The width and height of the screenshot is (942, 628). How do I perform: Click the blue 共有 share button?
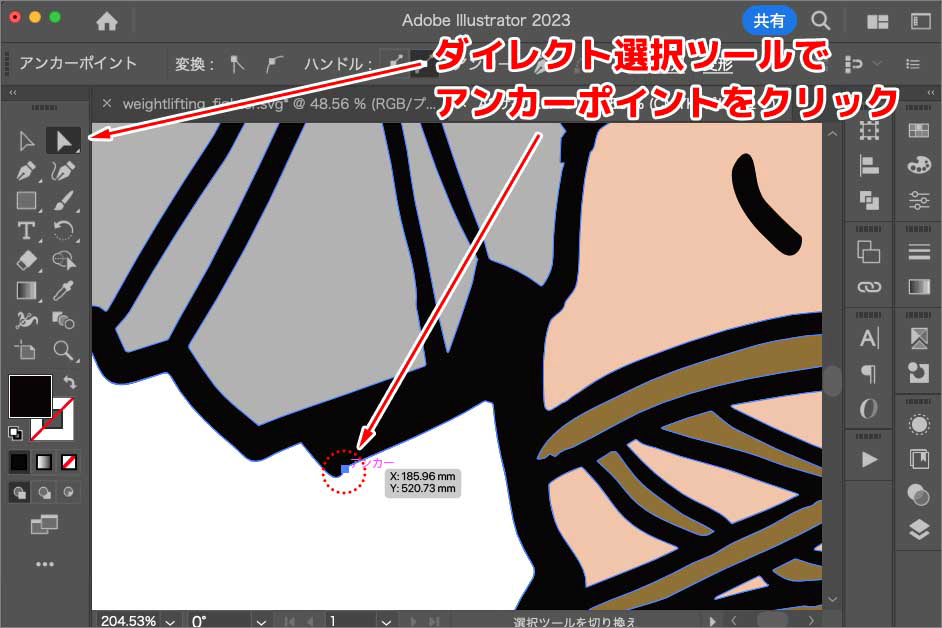click(769, 20)
